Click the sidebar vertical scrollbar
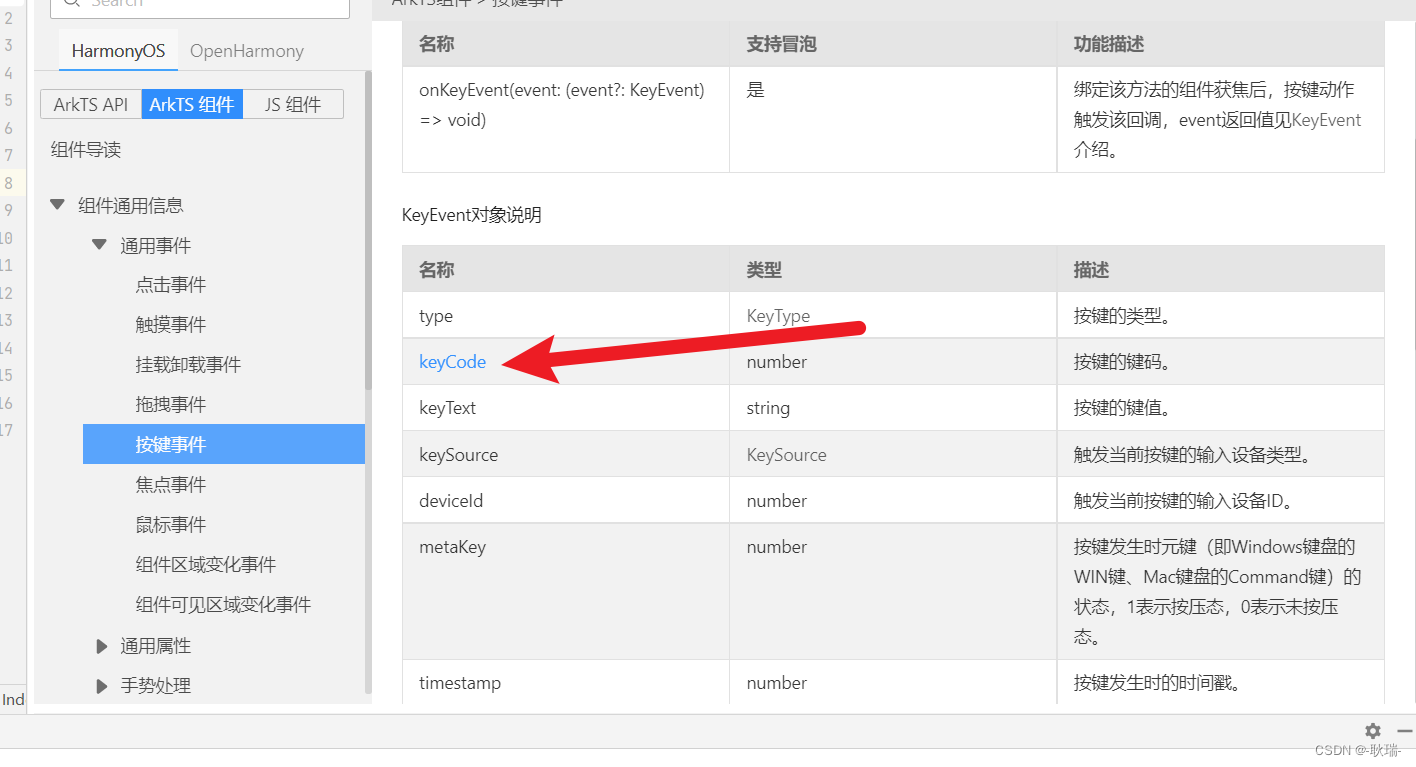1416x767 pixels. (x=368, y=230)
